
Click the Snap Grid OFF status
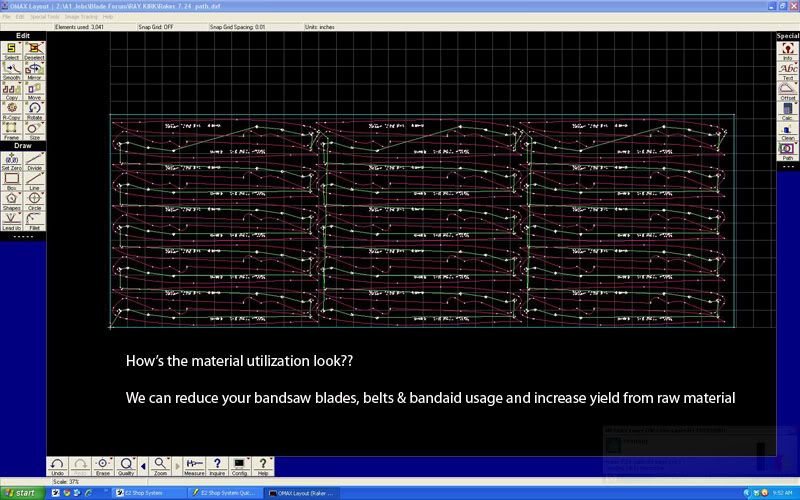coord(156,27)
